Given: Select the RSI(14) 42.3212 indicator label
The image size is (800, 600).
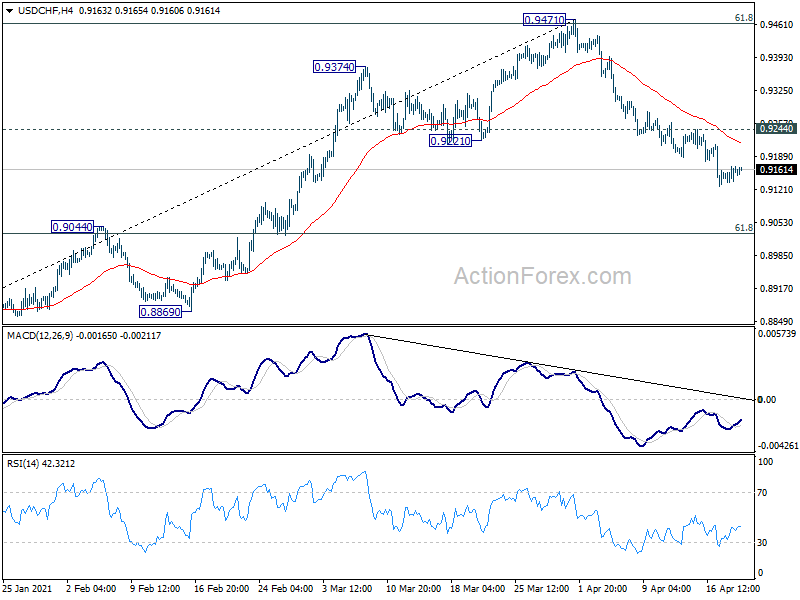Looking at the screenshot, I should click(41, 464).
